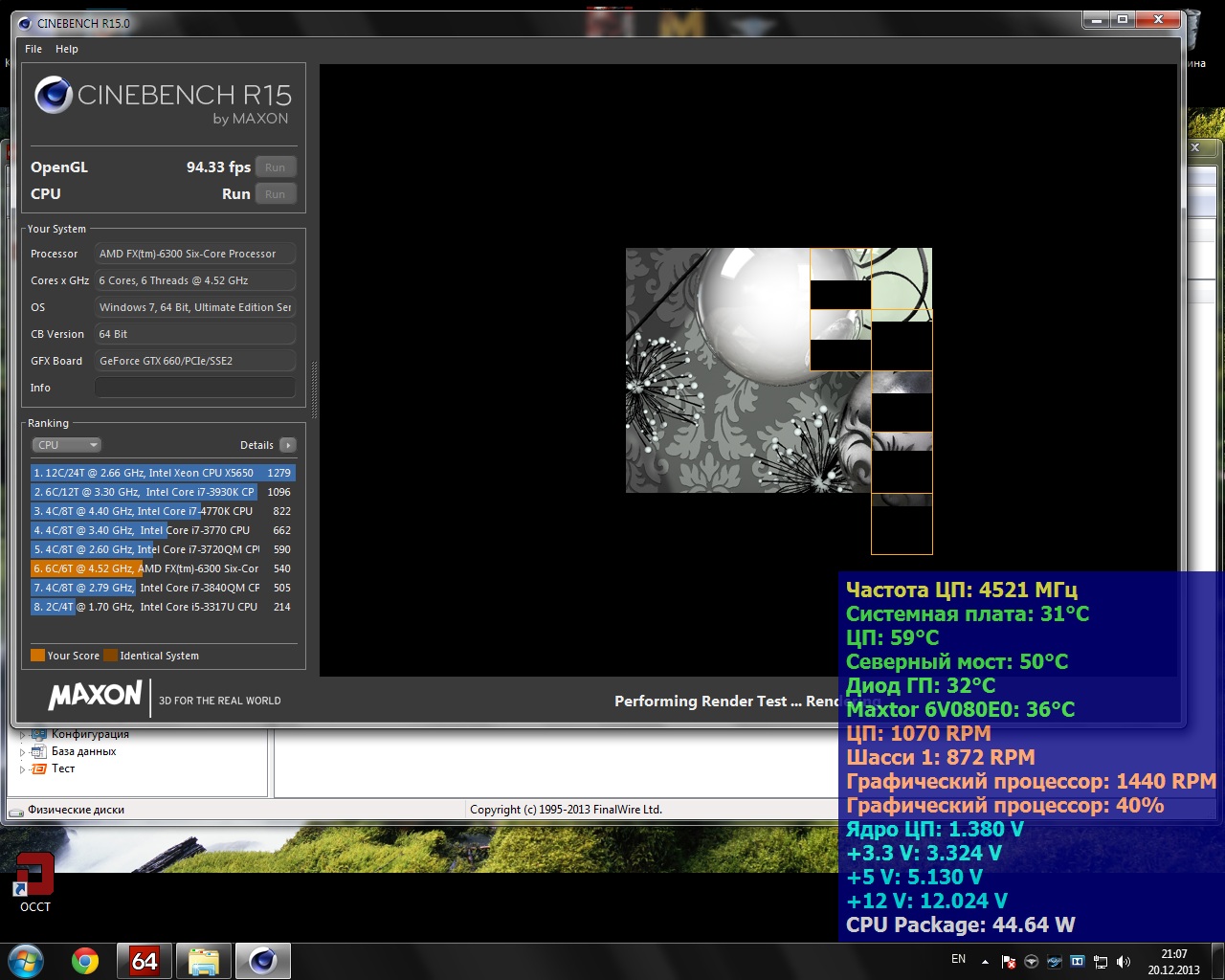1225x980 pixels.
Task: Select ranking row AMD FX-6300 Six-Core
Action: (x=163, y=568)
